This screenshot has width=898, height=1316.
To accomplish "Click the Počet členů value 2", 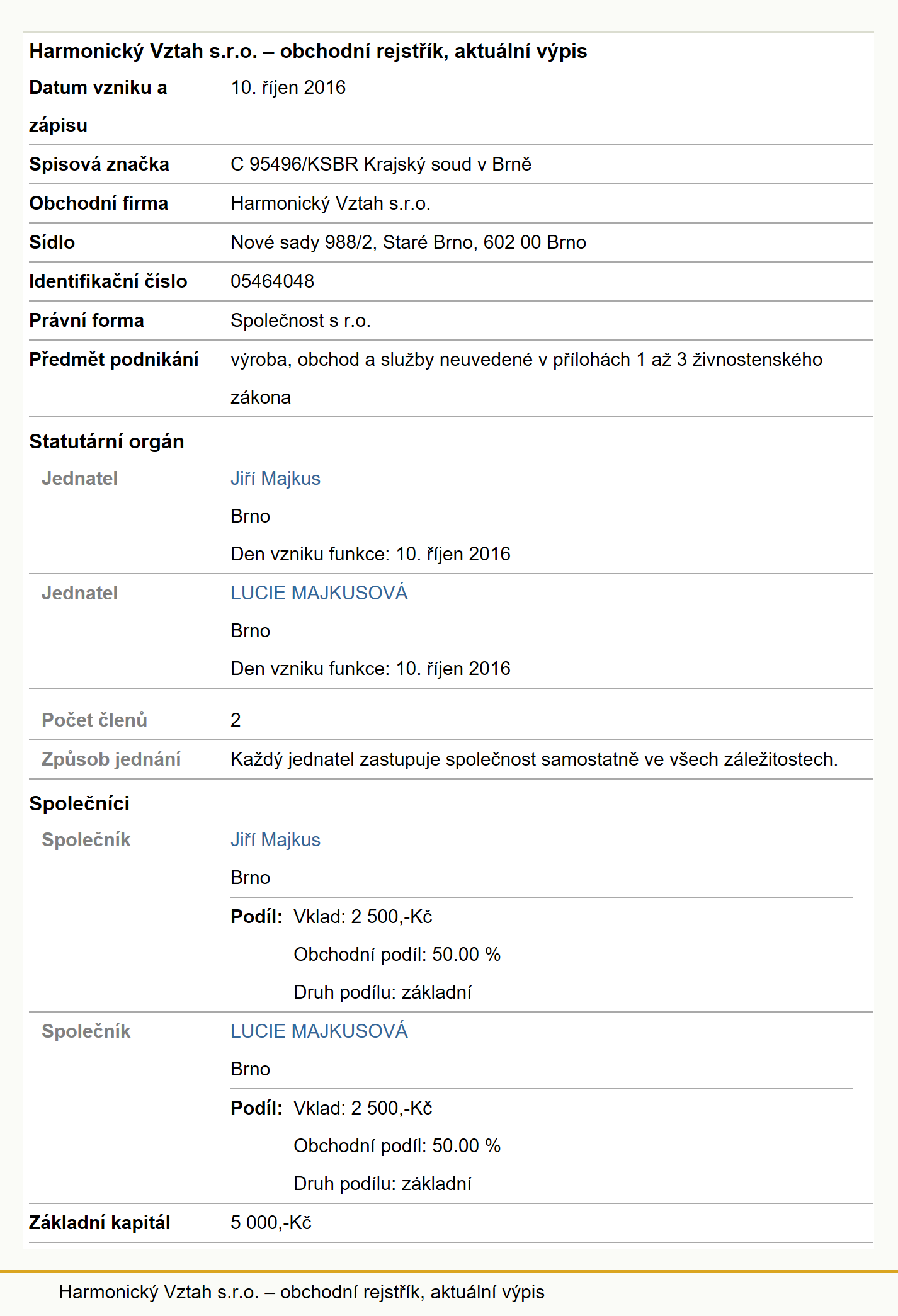I will [x=236, y=720].
